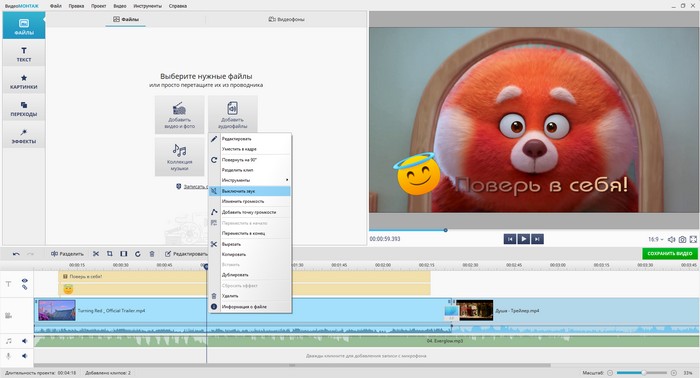This screenshot has height=378, width=700.
Task: Click the preview playback progress handle
Action: click(x=446, y=230)
